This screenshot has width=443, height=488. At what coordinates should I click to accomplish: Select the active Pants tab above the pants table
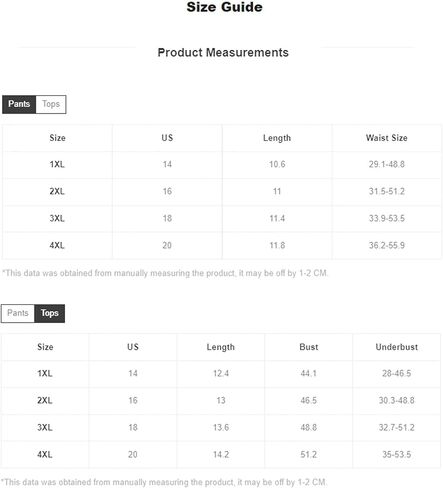tap(19, 104)
